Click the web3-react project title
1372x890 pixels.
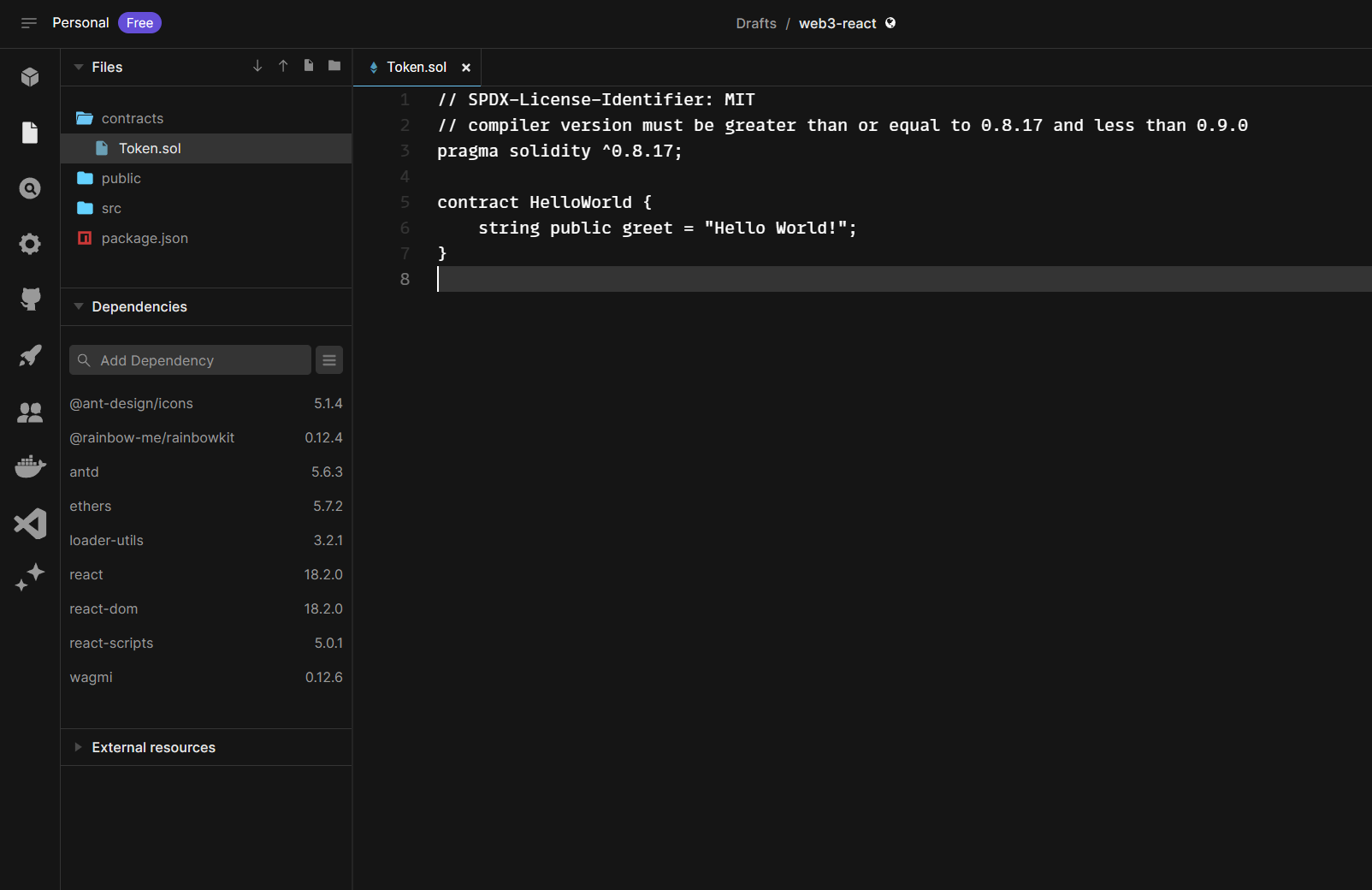[837, 23]
